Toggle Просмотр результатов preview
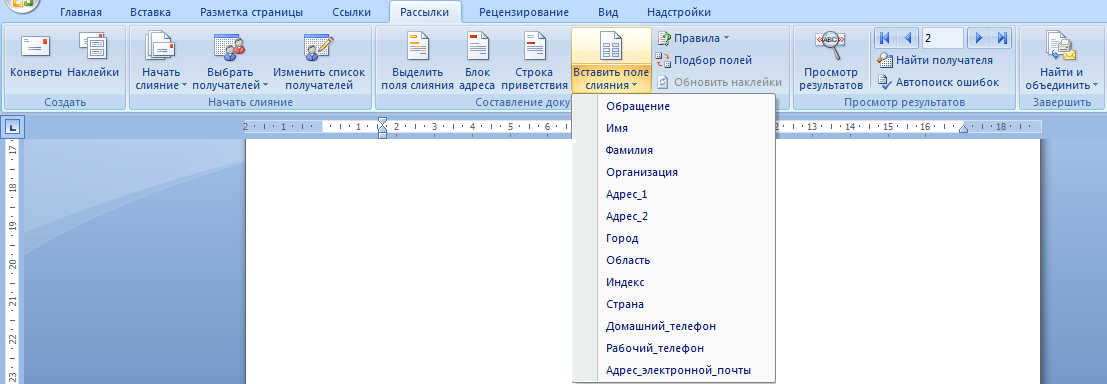Image resolution: width=1107 pixels, height=384 pixels. pyautogui.click(x=831, y=61)
